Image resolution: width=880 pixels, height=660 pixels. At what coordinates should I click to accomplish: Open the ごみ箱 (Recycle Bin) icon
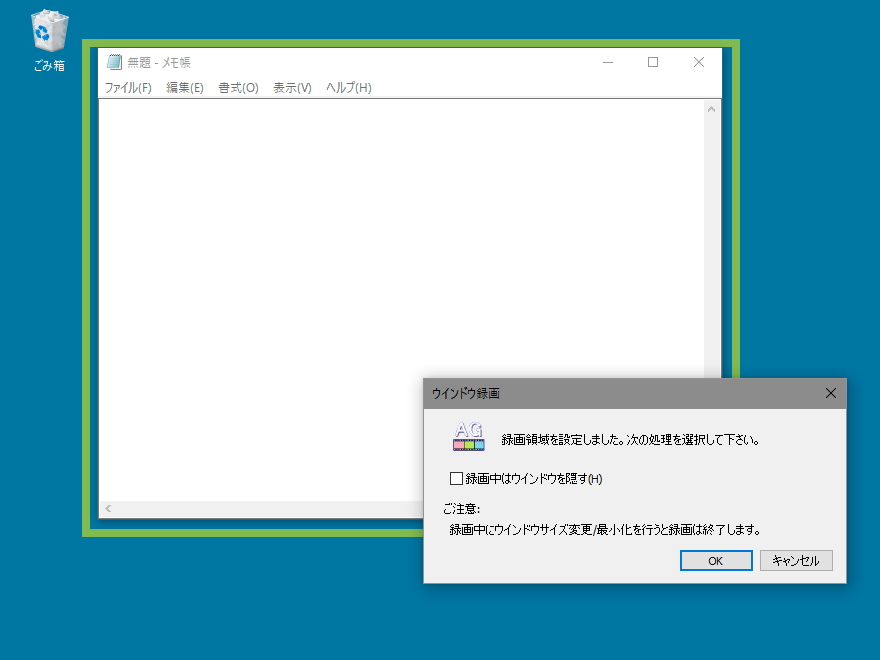48,33
